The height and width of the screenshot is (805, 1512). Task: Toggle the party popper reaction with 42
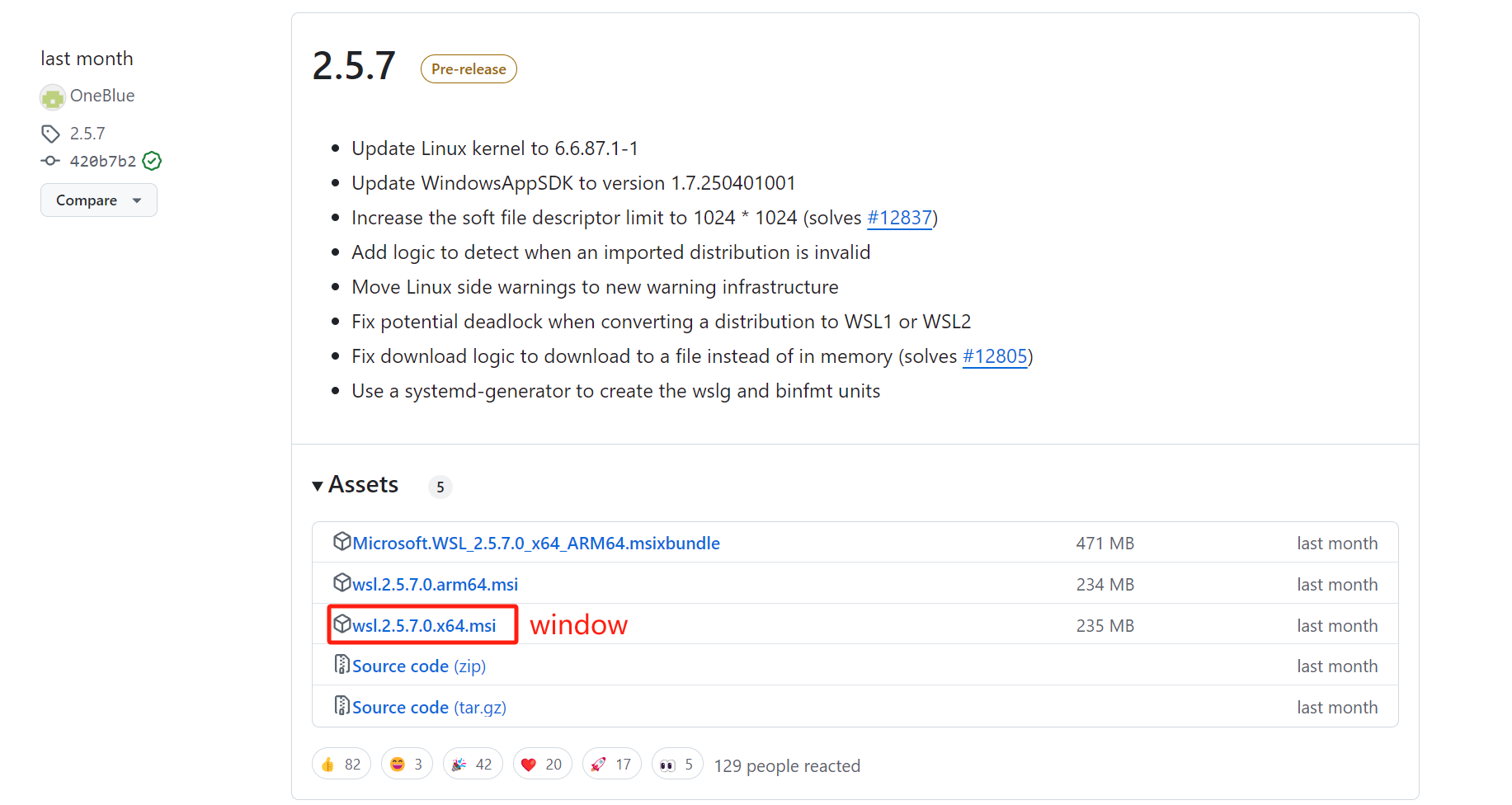(473, 765)
